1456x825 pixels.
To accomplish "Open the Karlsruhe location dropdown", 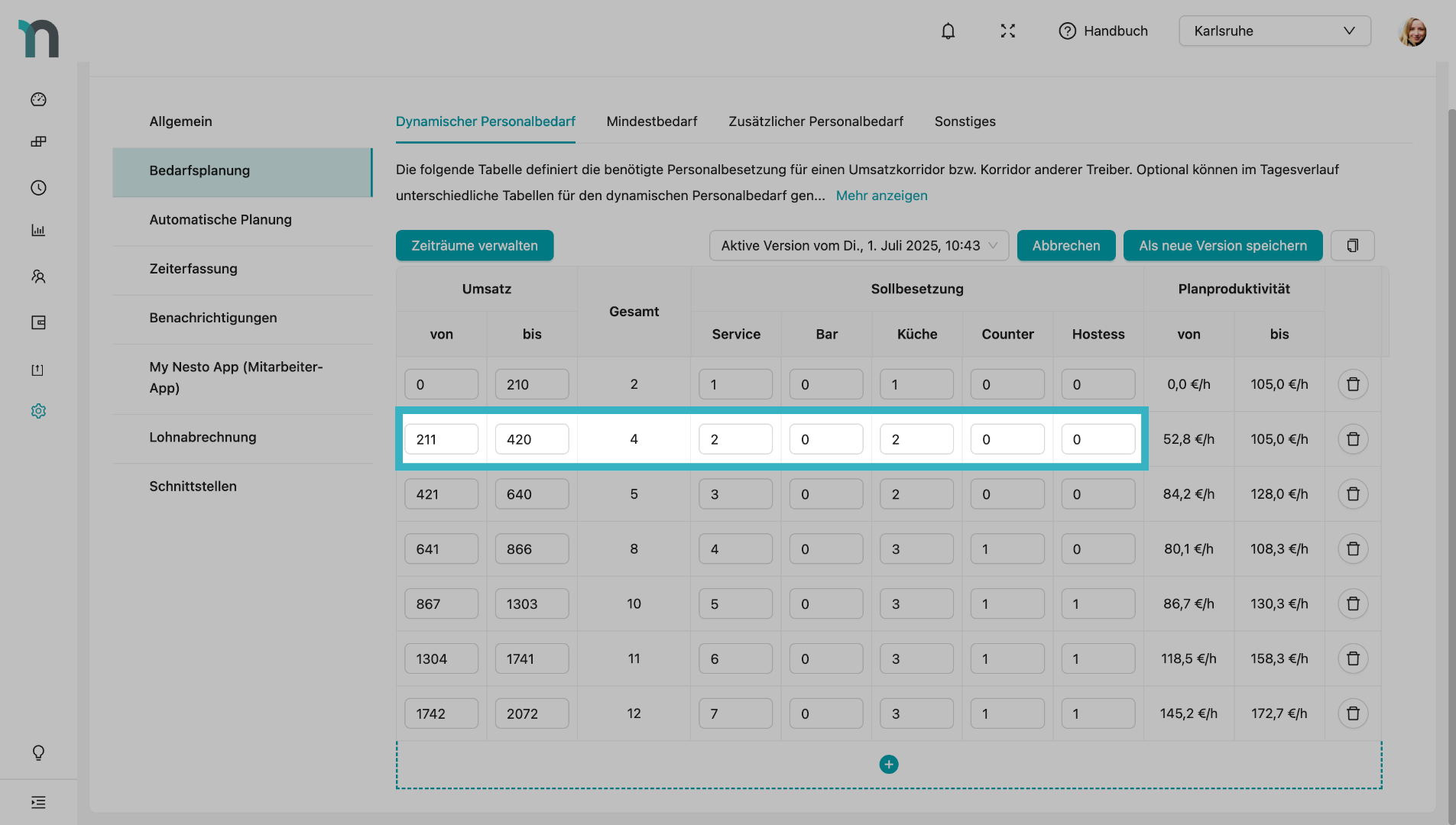I will [1274, 31].
